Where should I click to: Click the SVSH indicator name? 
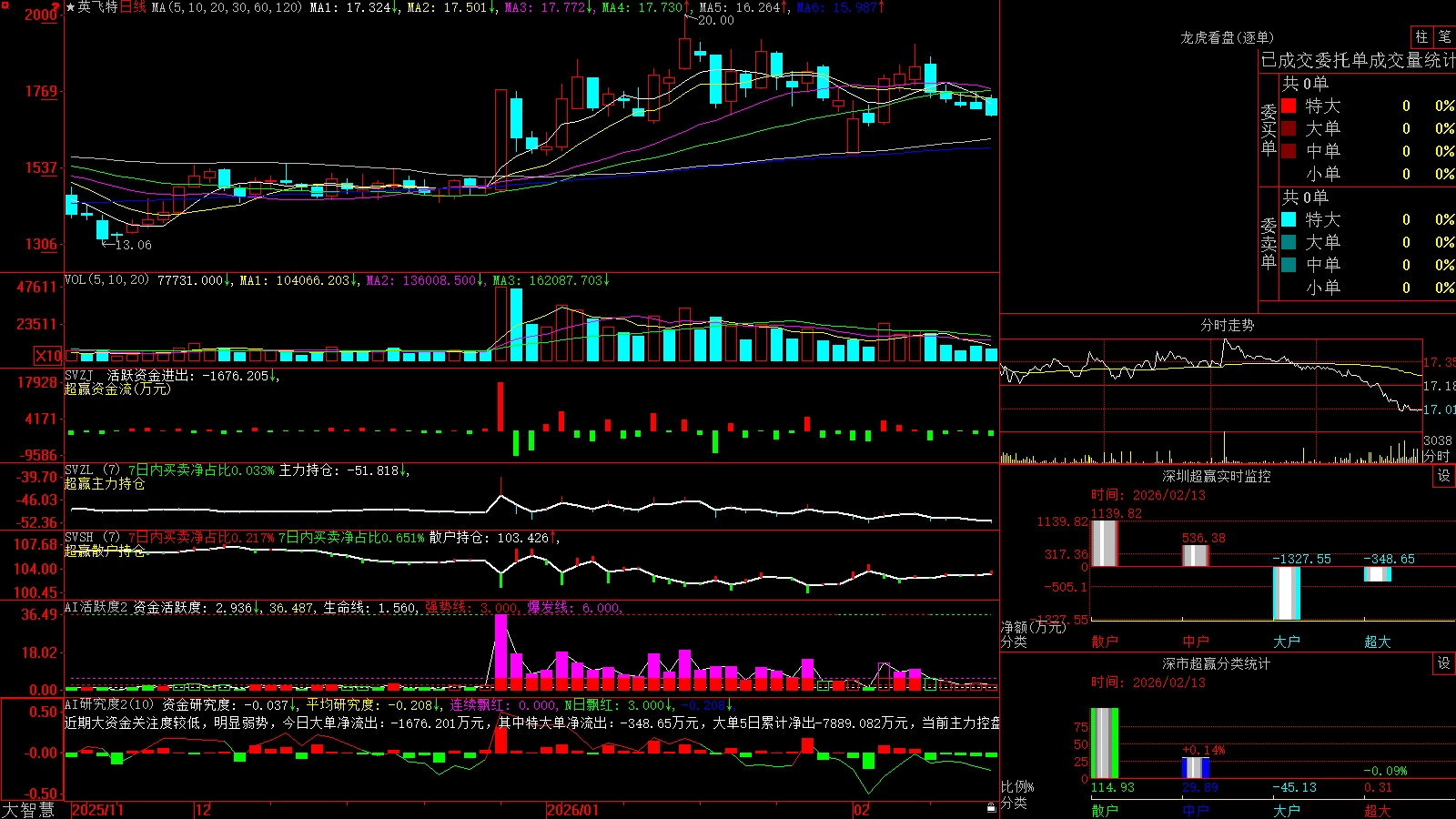[x=79, y=538]
